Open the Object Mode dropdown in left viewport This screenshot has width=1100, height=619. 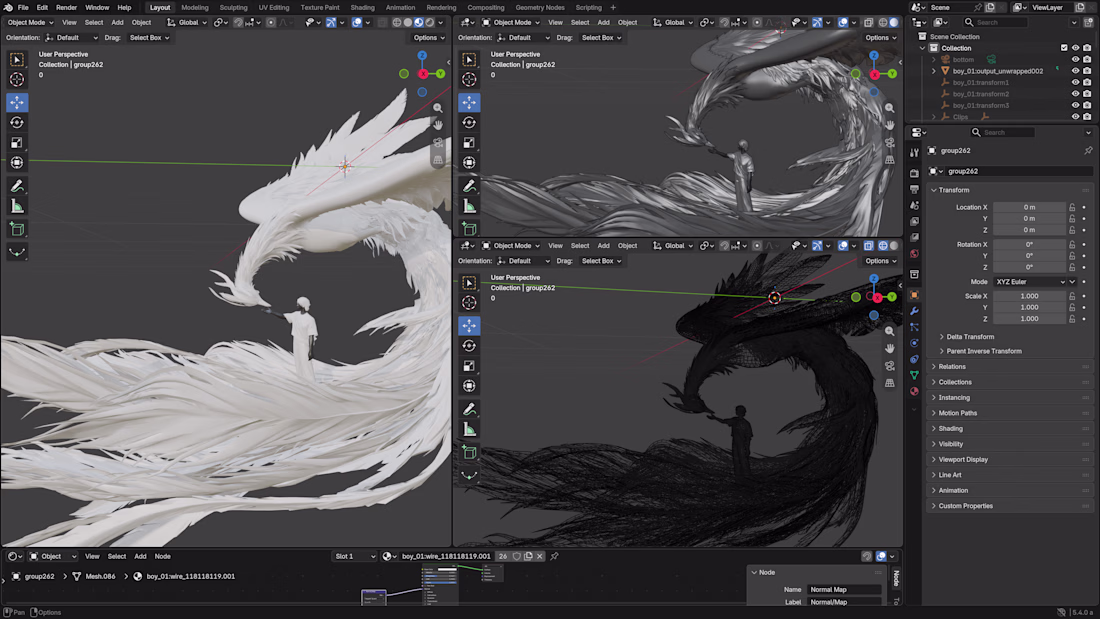[x=30, y=22]
